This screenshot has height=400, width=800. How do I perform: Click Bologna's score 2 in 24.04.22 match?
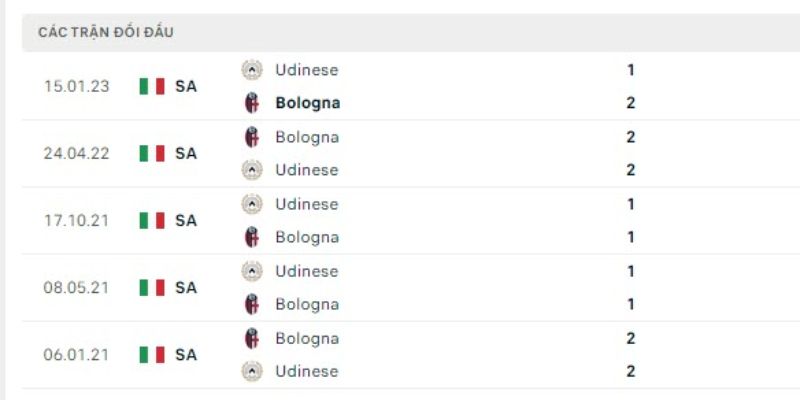tap(631, 137)
